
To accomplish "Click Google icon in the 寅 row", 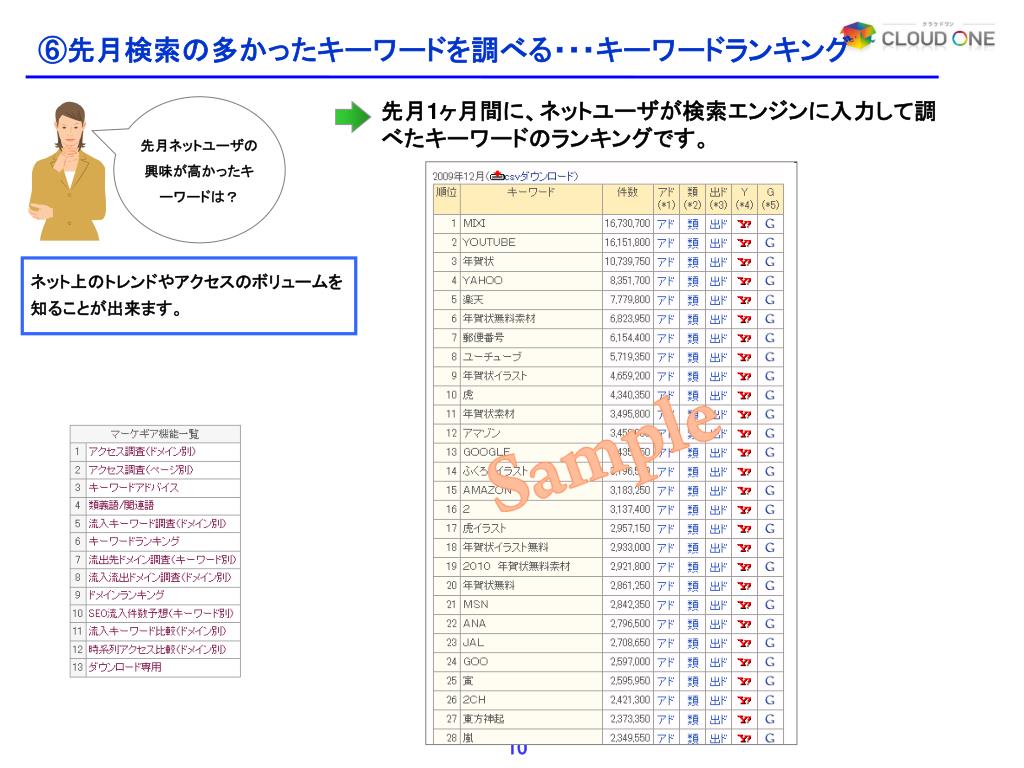I will click(x=770, y=681).
